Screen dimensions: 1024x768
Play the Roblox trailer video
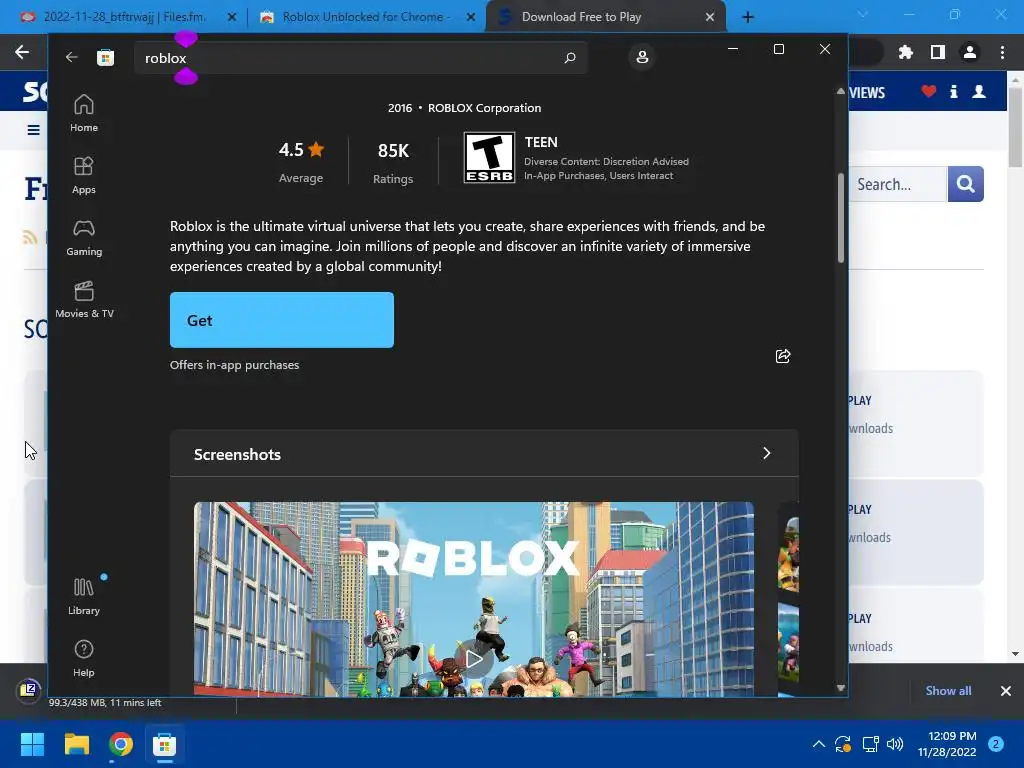pos(474,659)
